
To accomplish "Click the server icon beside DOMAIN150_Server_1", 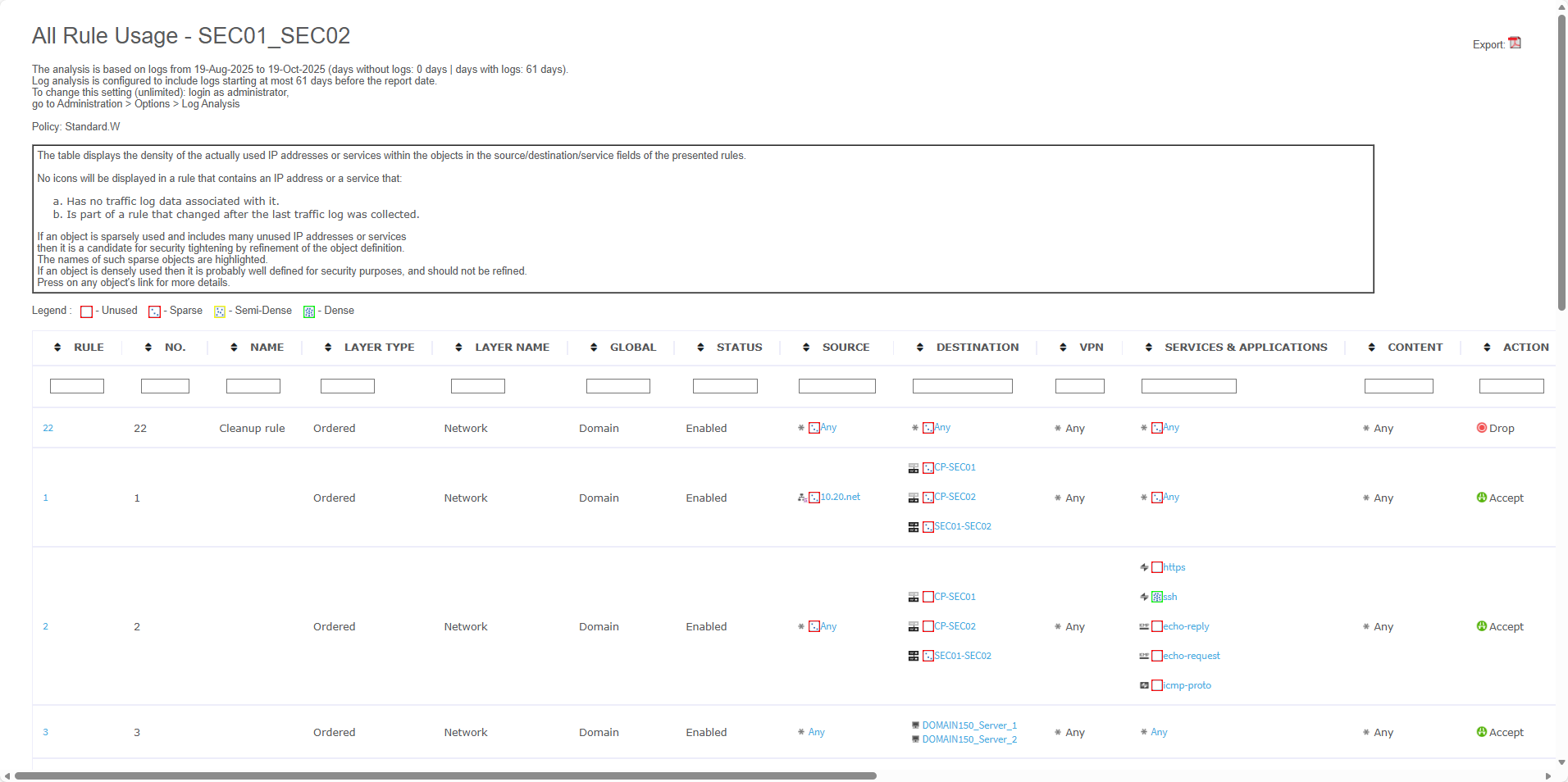I will [x=915, y=725].
